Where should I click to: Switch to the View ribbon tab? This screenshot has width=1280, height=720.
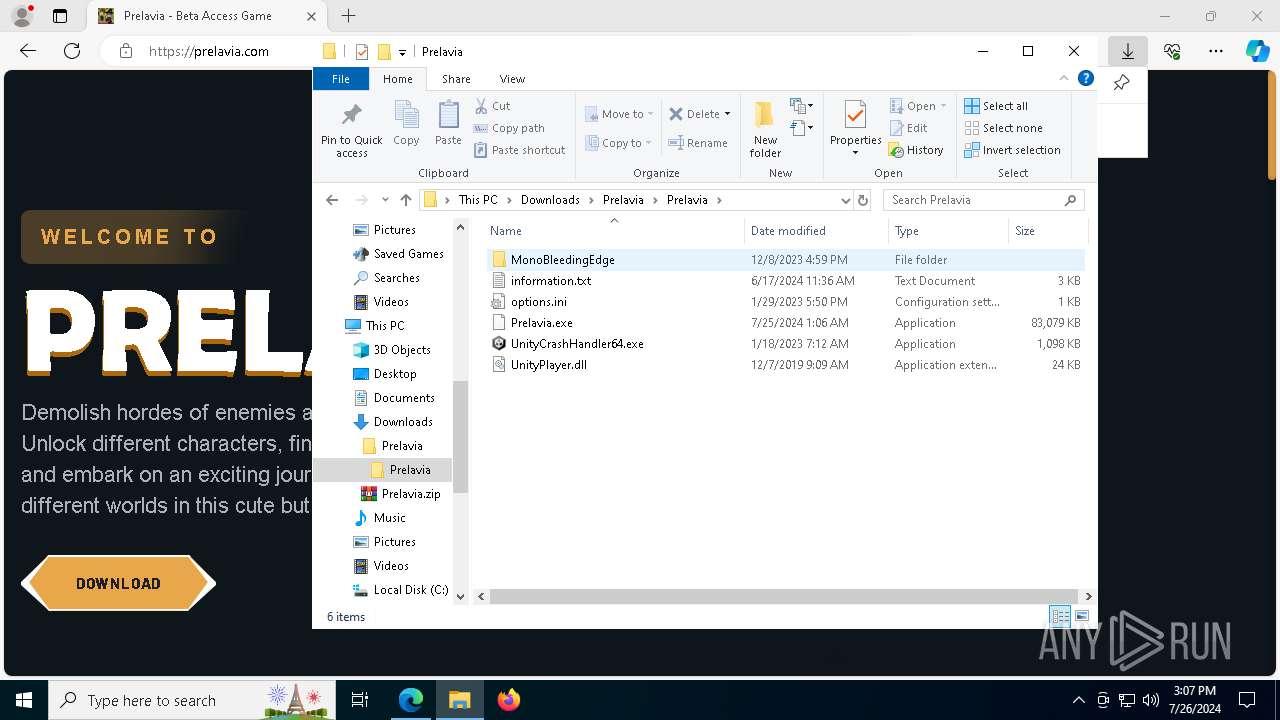pyautogui.click(x=512, y=79)
